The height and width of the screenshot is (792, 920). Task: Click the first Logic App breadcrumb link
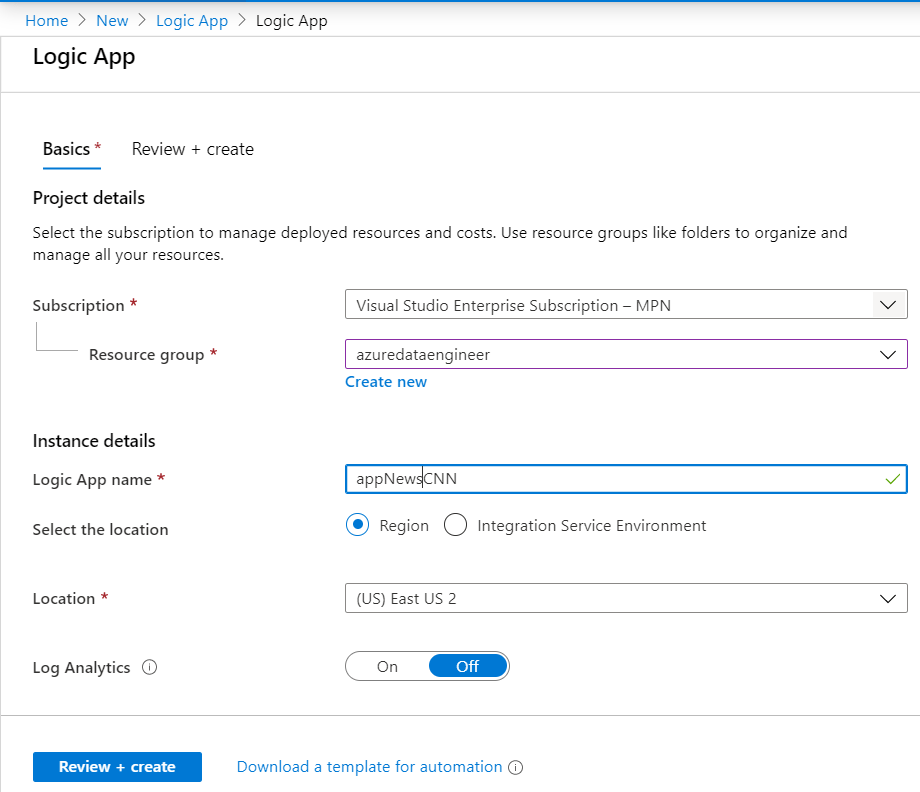[192, 20]
